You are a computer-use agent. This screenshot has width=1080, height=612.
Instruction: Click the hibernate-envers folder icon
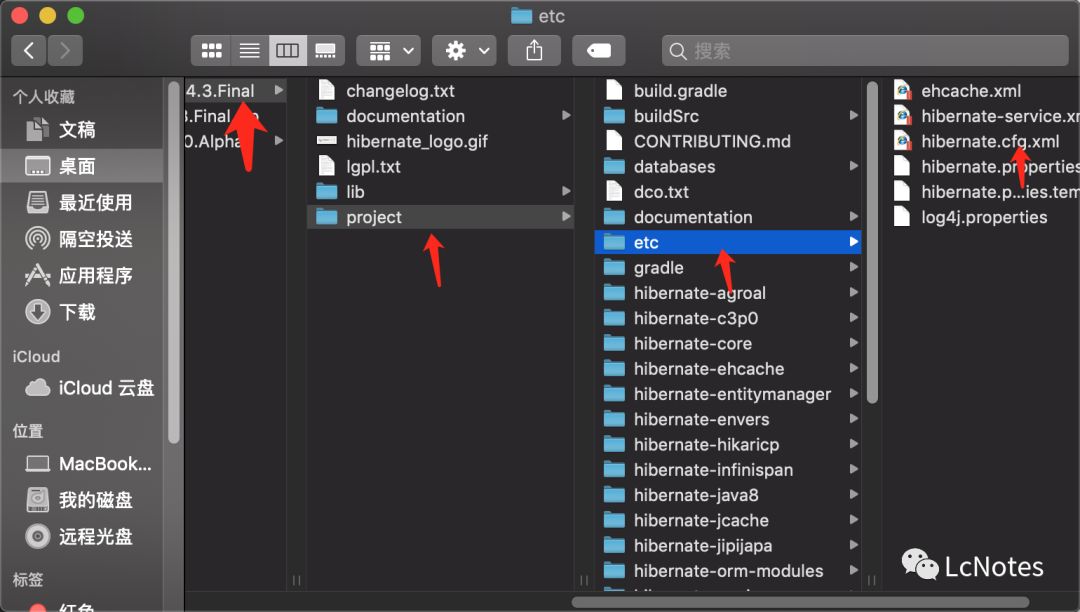click(x=614, y=419)
